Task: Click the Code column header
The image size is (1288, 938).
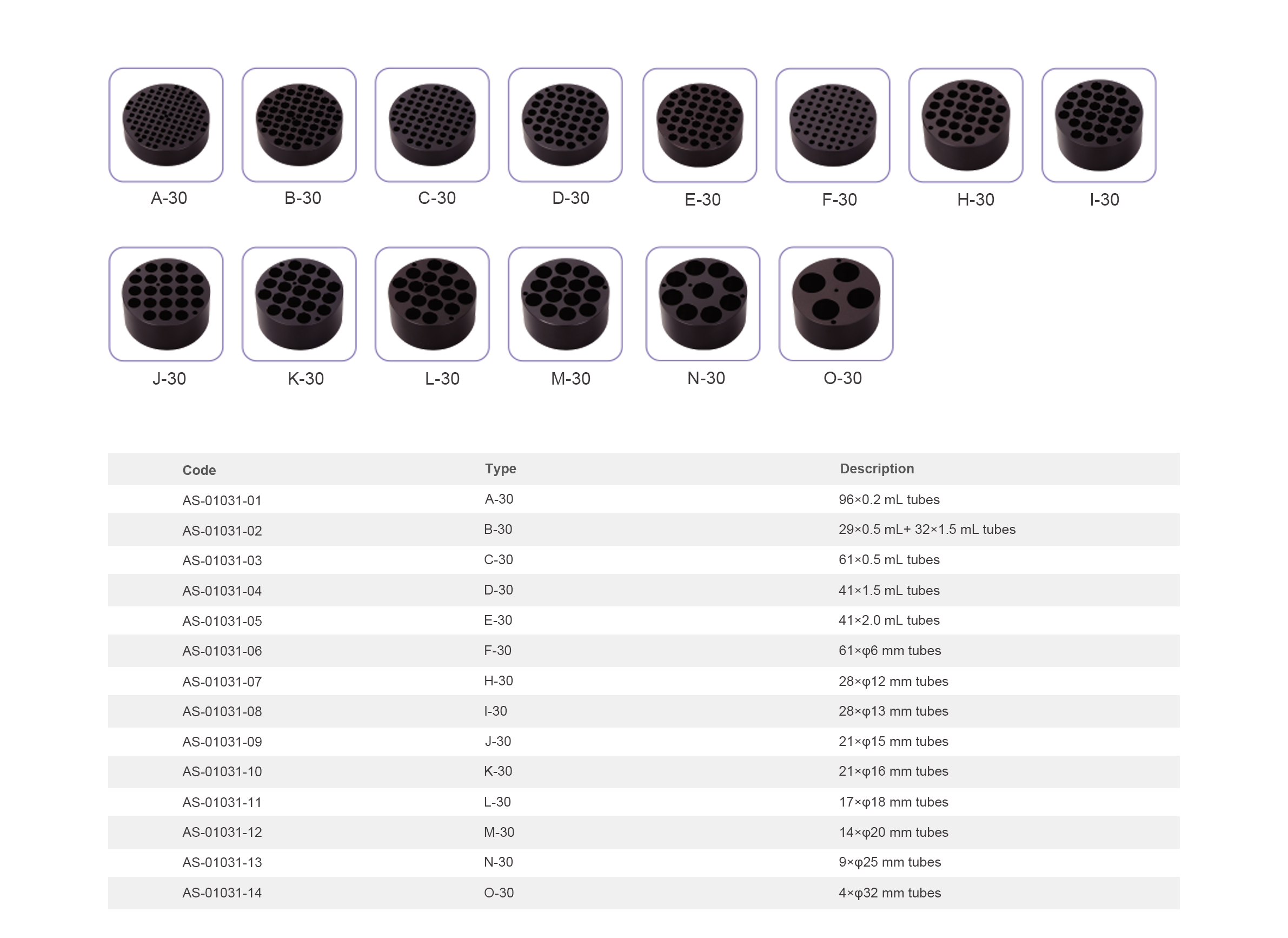Action: (x=200, y=471)
